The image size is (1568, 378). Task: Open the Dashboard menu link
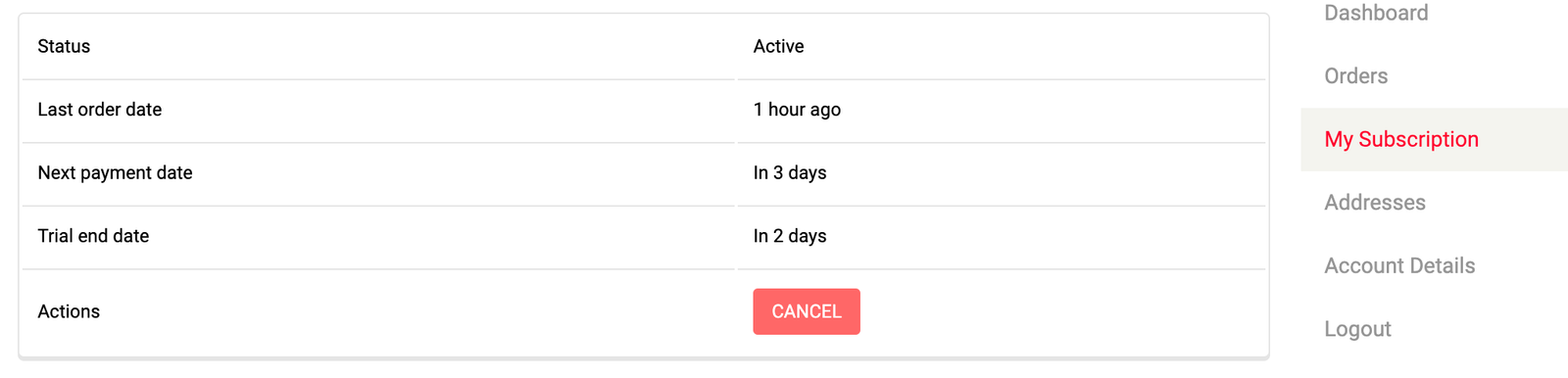click(1376, 13)
